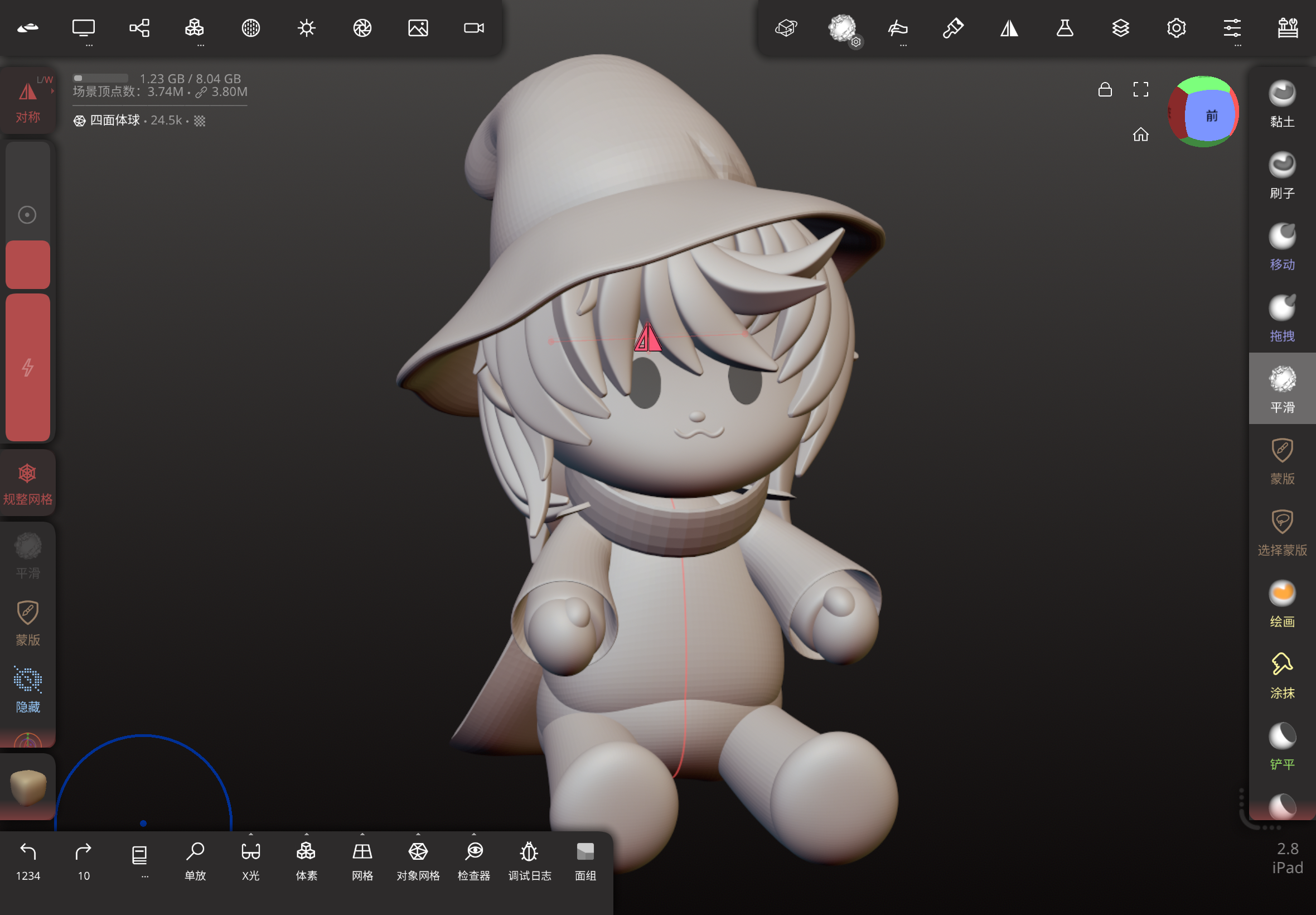Toggle the camera lock icon
1316x915 pixels.
1105,89
